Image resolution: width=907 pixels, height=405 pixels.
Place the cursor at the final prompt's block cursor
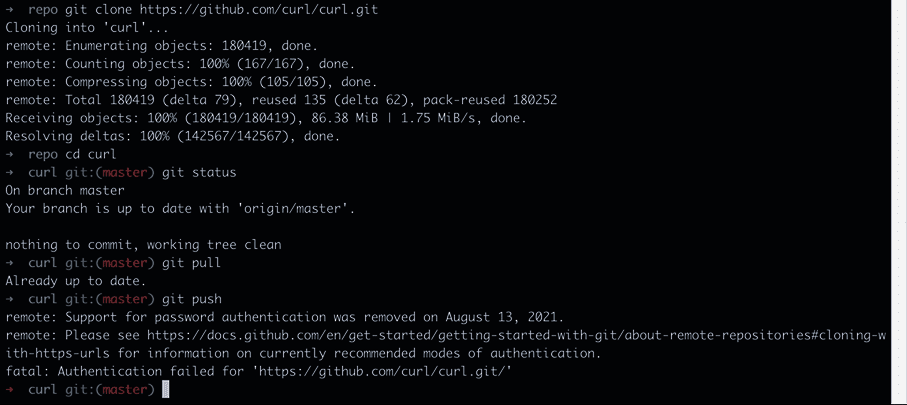point(165,389)
